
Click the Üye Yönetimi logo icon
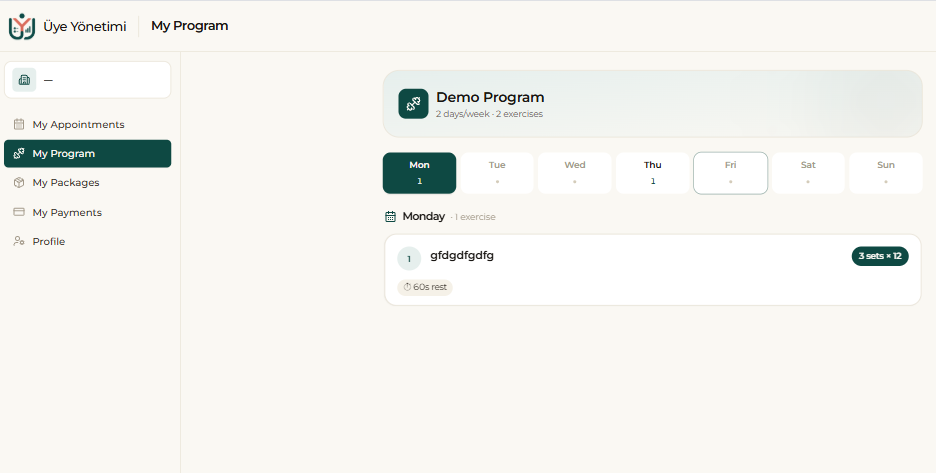[x=22, y=26]
